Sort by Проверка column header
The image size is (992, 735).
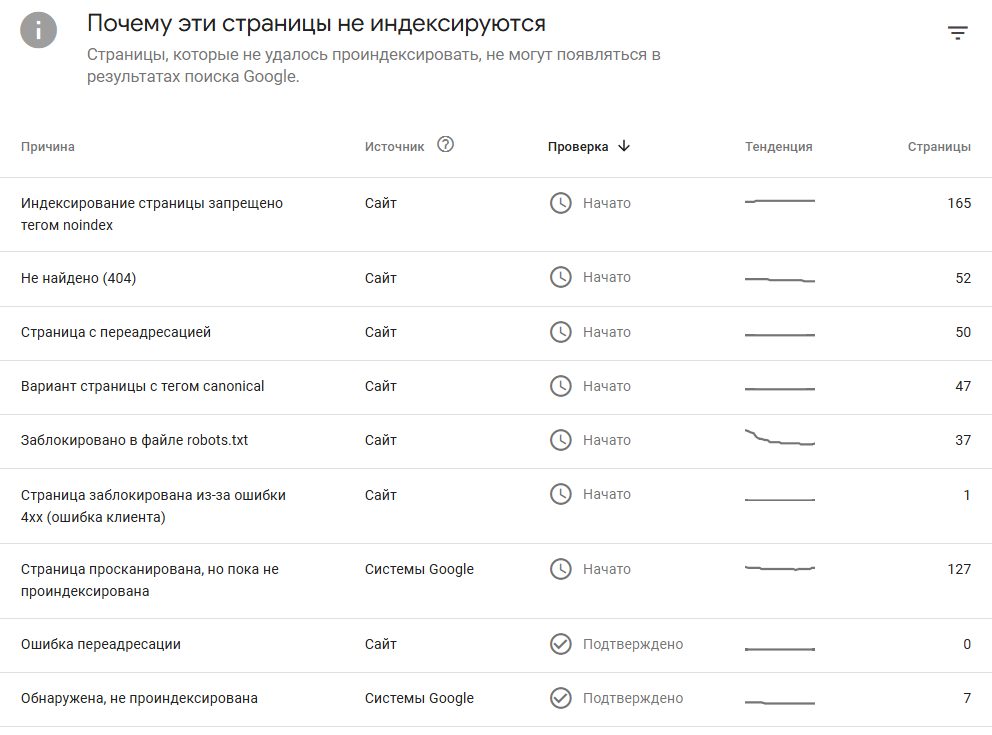point(578,147)
